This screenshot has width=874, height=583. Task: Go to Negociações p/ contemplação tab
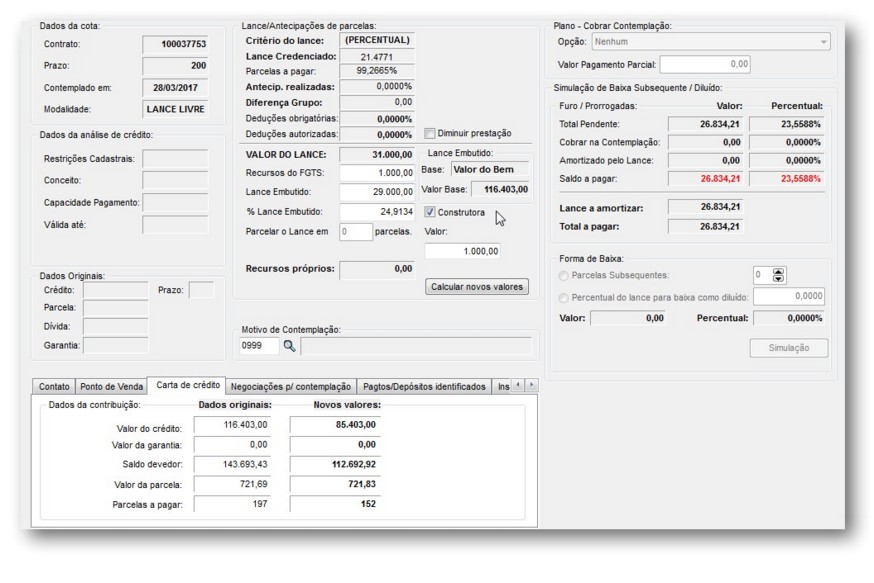click(x=291, y=386)
